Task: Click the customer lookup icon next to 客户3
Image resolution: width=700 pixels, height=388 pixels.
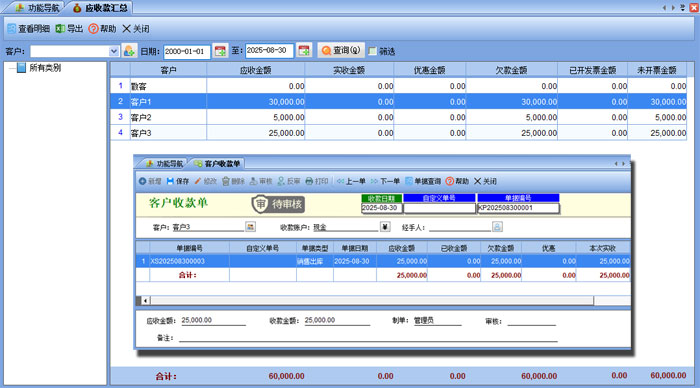Action: point(250,227)
